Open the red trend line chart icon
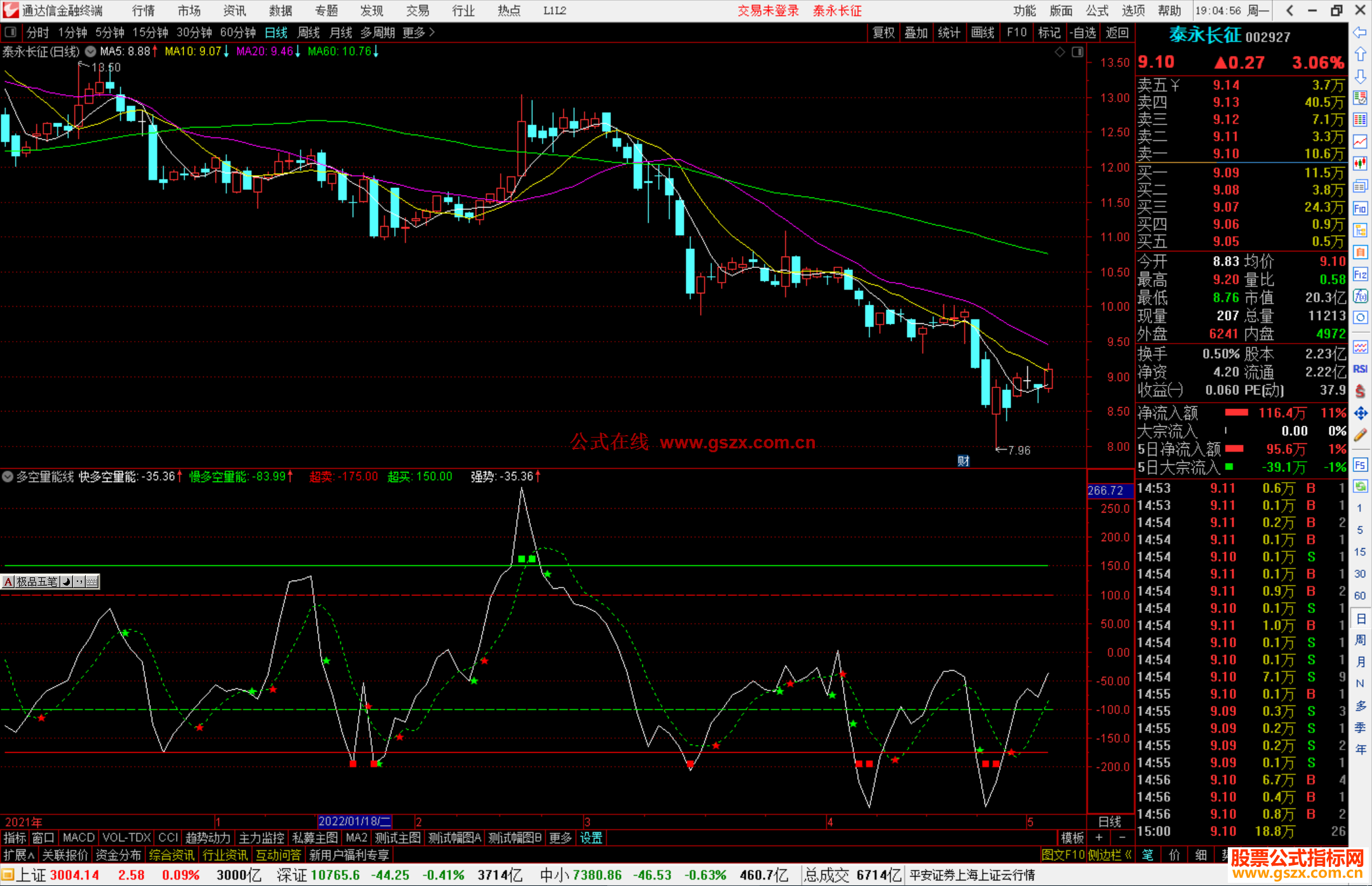The height and width of the screenshot is (886, 1372). pos(1360,141)
